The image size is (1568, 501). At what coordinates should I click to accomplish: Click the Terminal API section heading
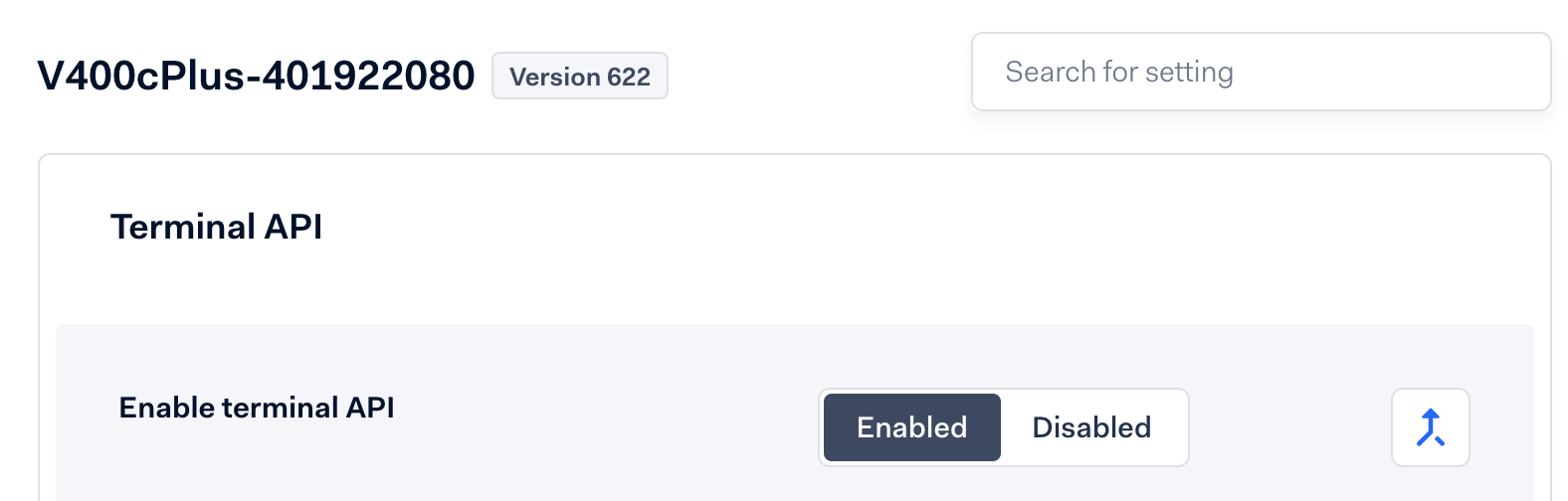[217, 227]
